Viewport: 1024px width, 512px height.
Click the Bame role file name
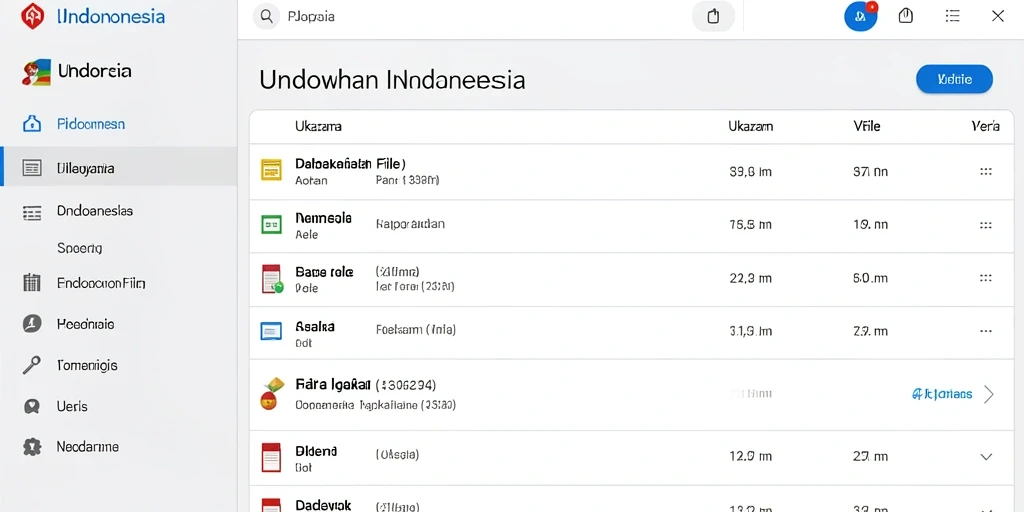click(324, 272)
